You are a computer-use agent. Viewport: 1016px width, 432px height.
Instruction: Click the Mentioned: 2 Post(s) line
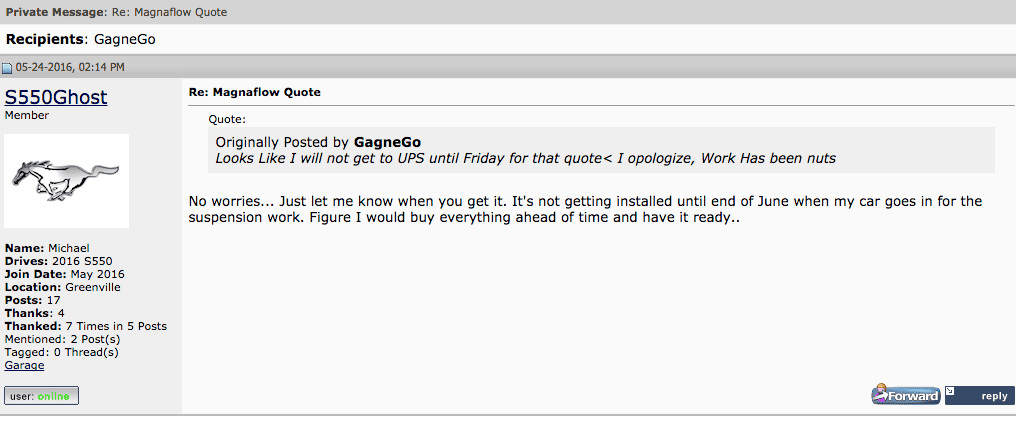tap(62, 339)
